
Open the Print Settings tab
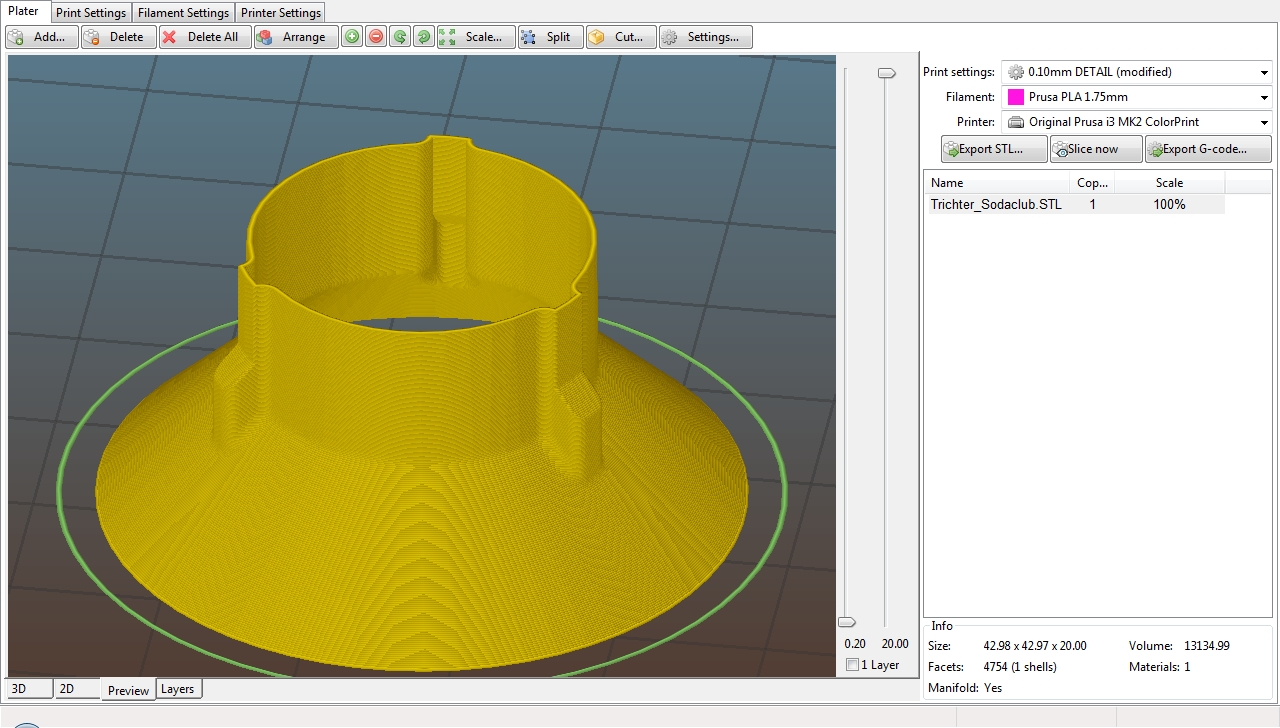91,13
